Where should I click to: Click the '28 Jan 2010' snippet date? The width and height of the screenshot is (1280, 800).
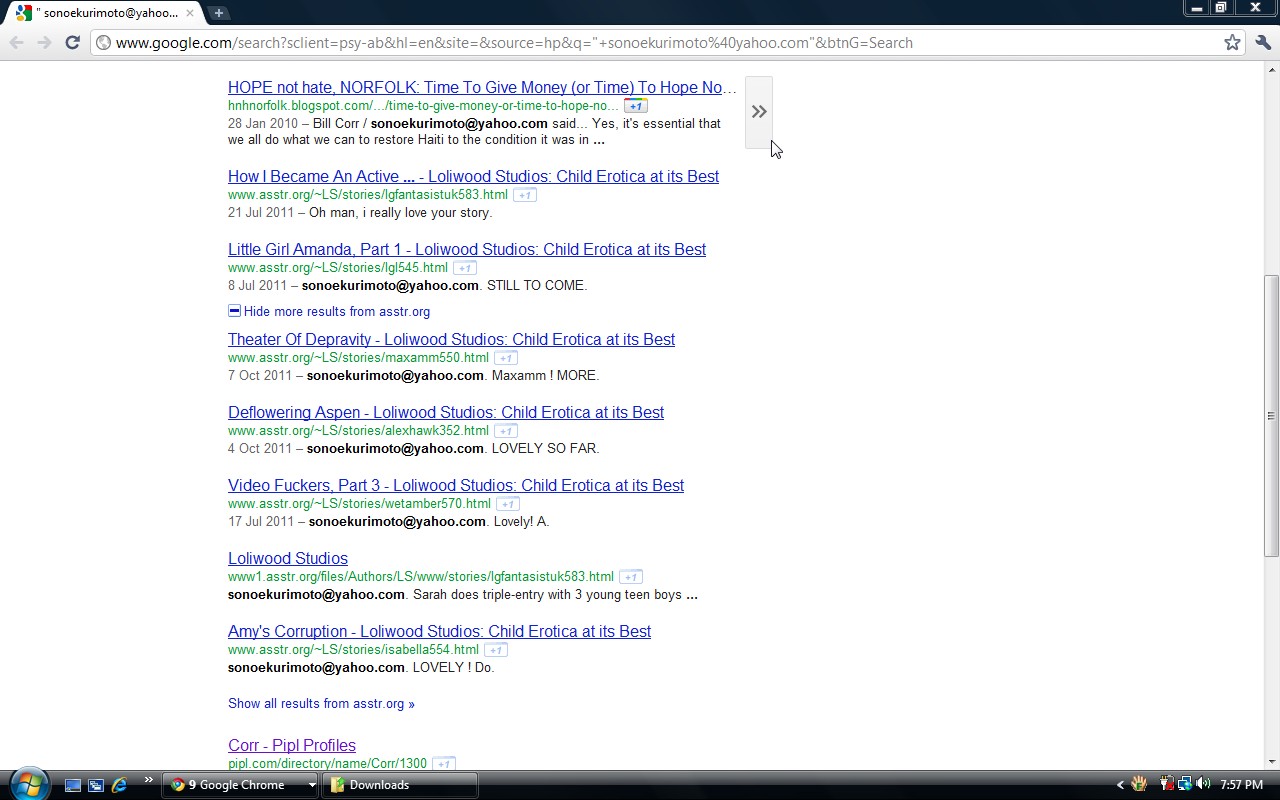point(263,123)
